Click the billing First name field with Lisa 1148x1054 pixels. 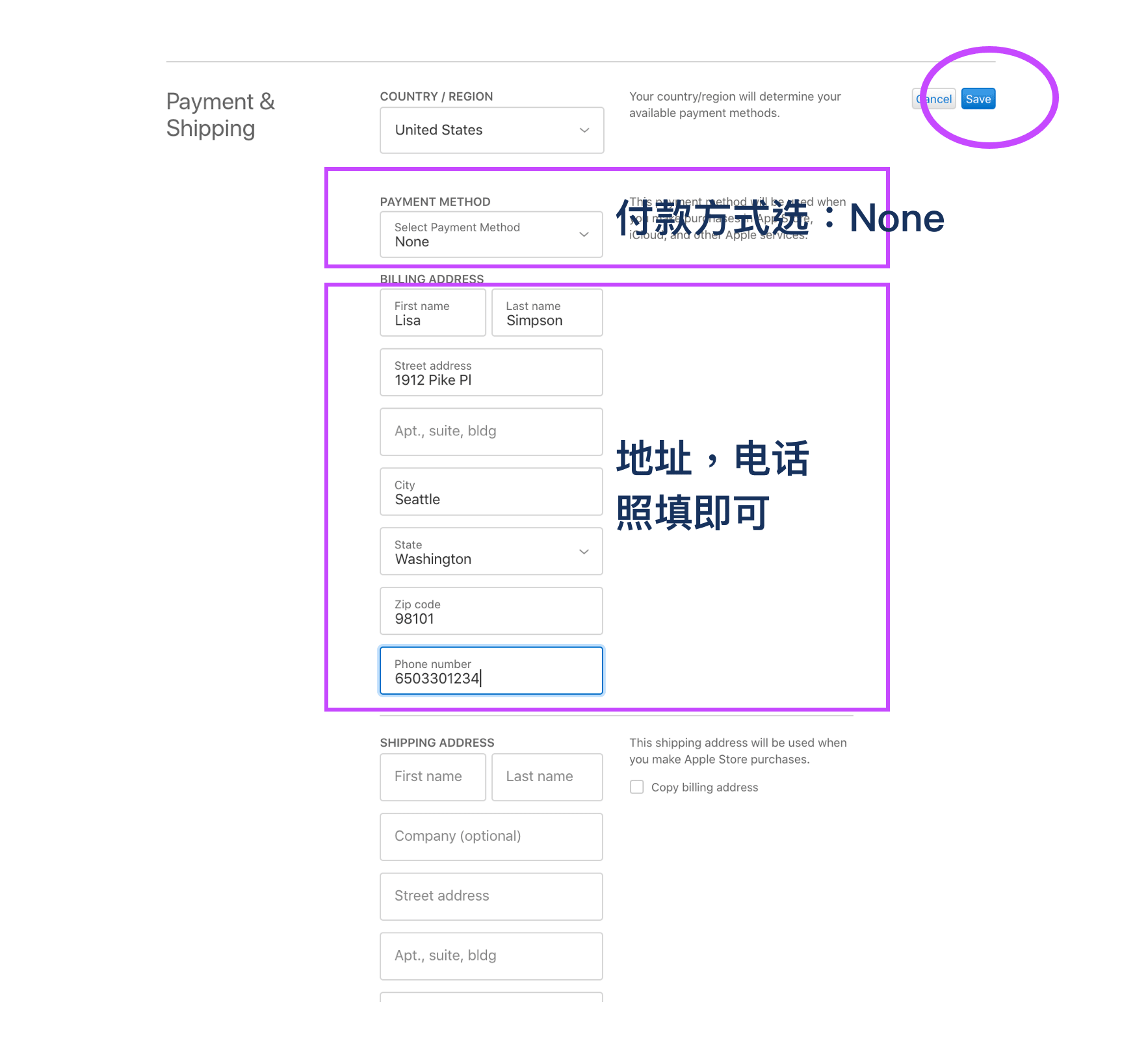(432, 313)
